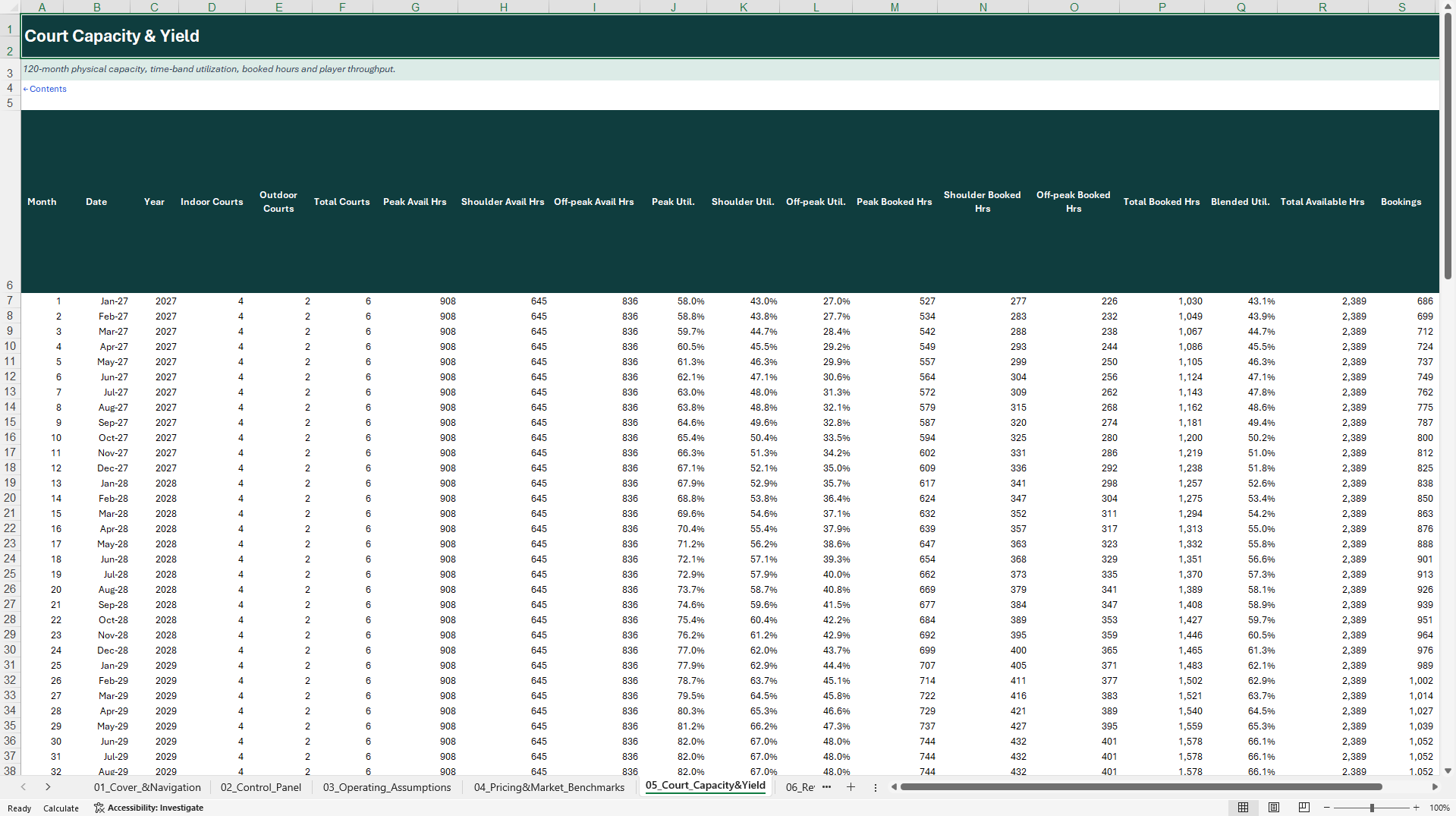Select row 7 header
This screenshot has width=1456, height=816.
point(10,301)
